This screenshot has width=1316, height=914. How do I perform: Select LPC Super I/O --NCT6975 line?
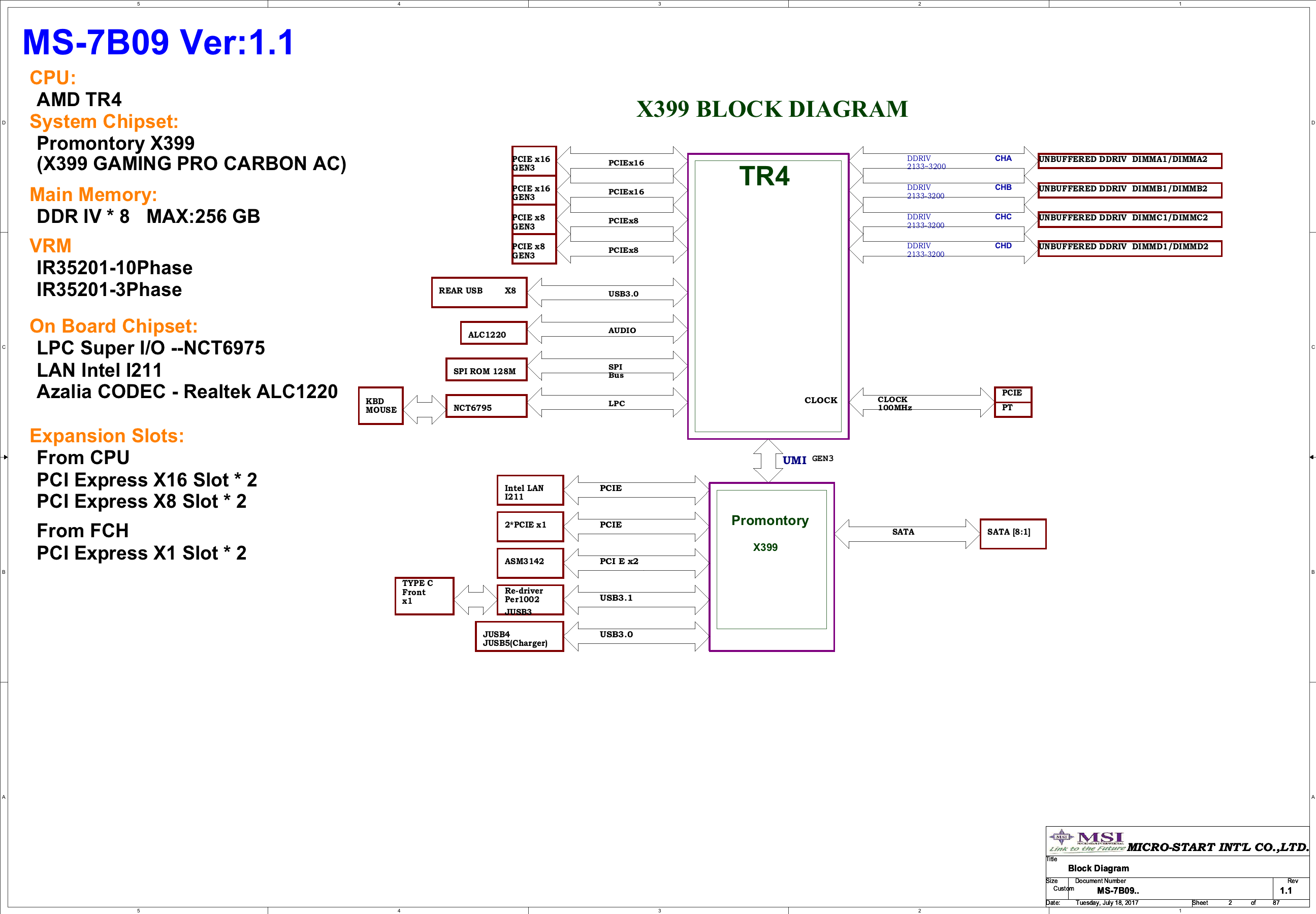(x=151, y=348)
